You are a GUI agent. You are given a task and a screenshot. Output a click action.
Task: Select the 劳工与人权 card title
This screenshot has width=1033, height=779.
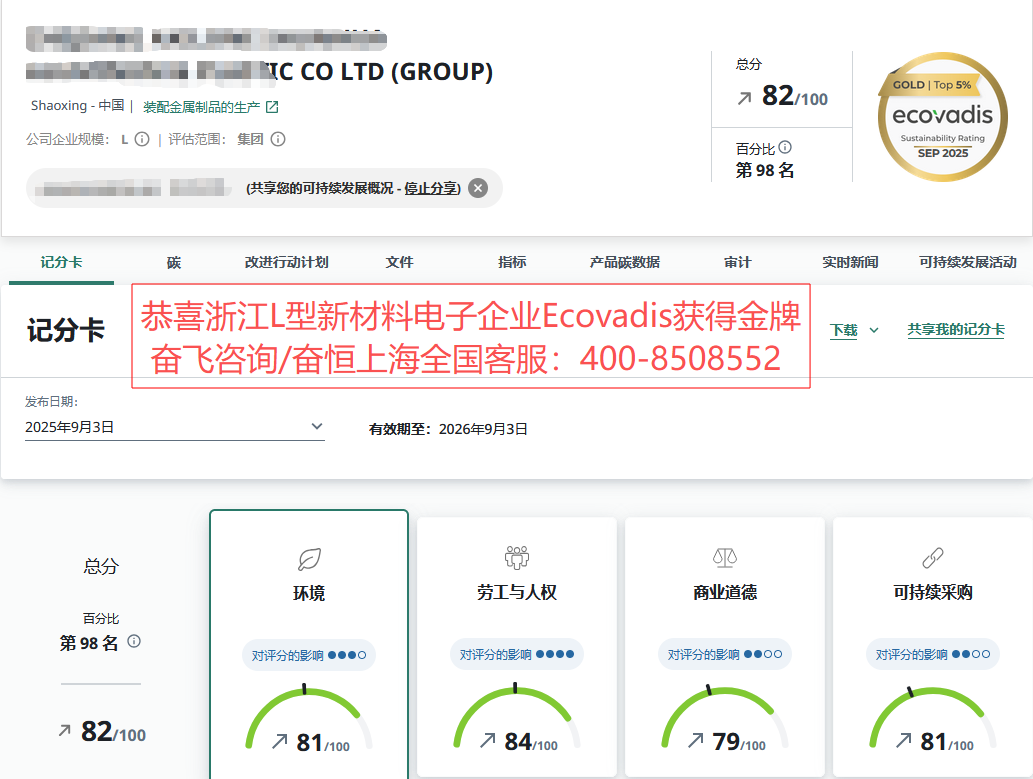[x=517, y=592]
